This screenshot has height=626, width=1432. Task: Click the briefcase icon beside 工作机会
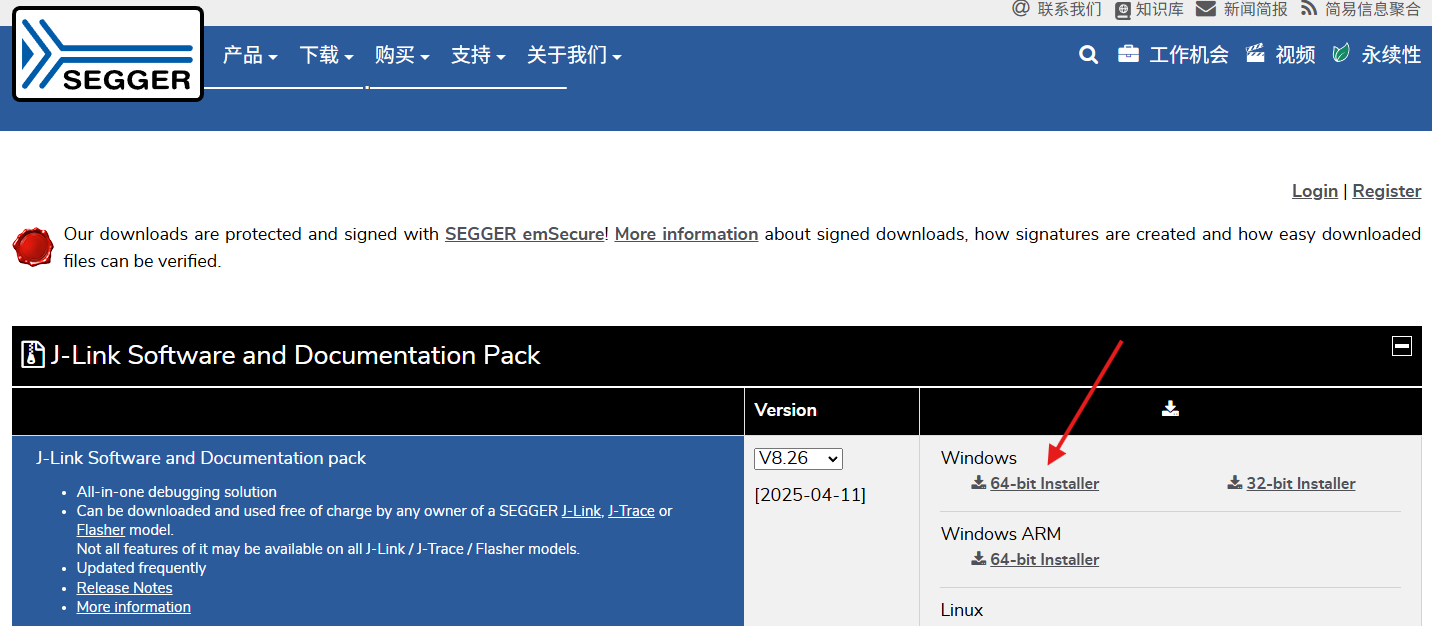click(1128, 54)
